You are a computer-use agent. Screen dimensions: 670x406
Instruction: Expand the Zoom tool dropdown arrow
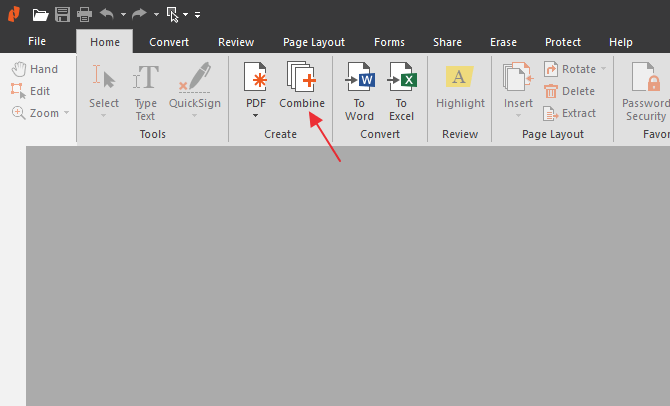pyautogui.click(x=67, y=113)
